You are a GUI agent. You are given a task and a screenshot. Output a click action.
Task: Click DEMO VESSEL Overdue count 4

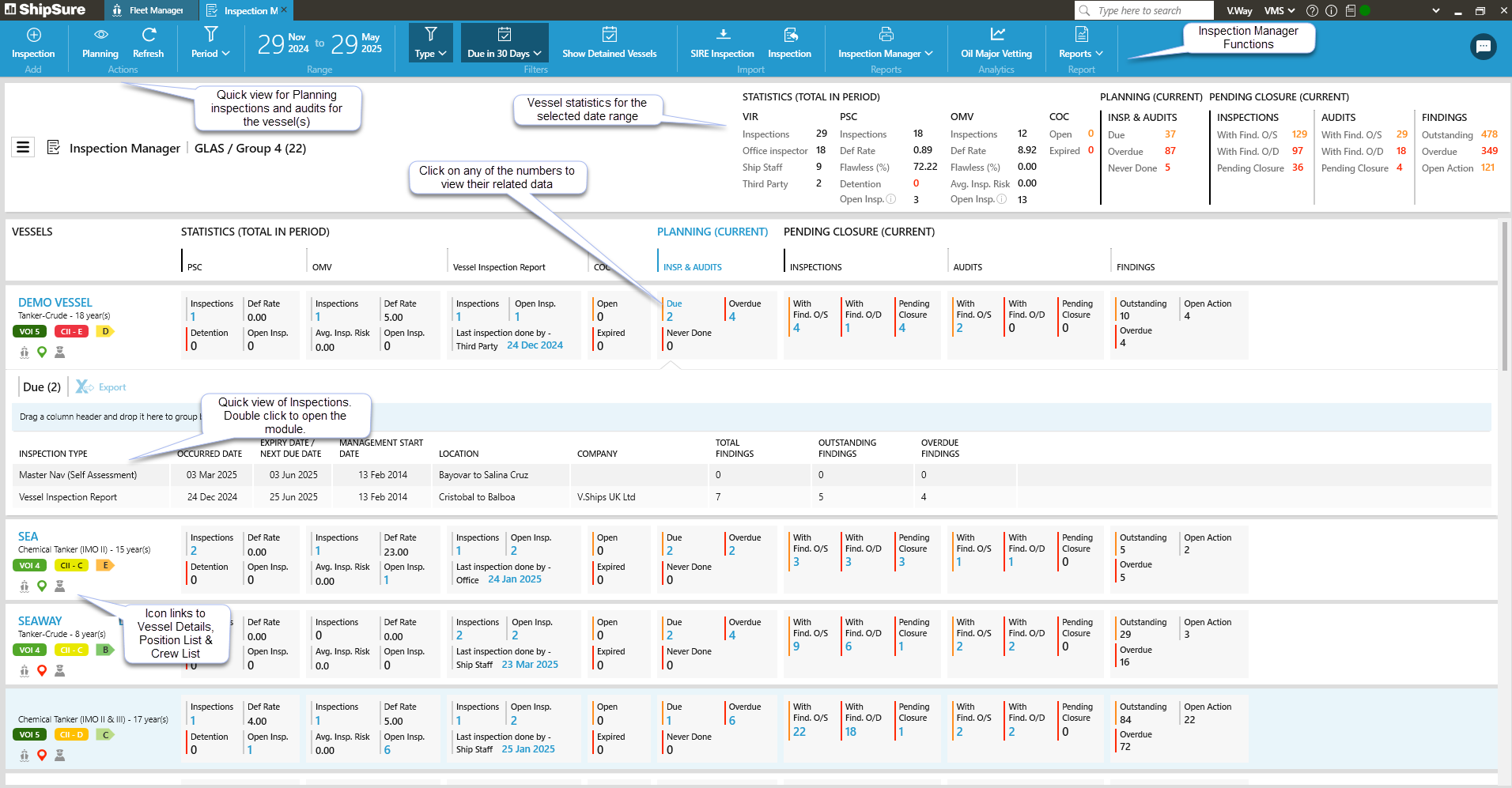[x=732, y=317]
